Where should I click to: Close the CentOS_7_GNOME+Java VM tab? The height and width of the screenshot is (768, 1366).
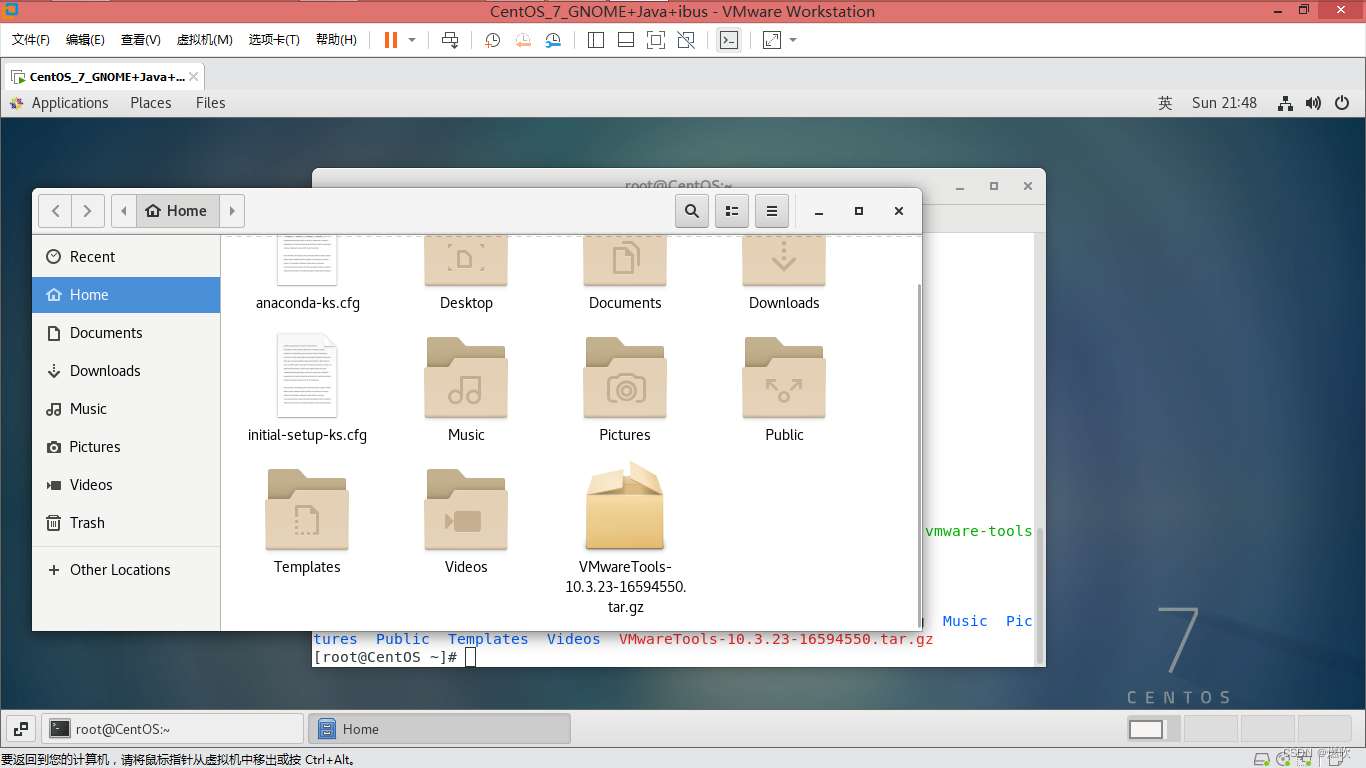[193, 77]
